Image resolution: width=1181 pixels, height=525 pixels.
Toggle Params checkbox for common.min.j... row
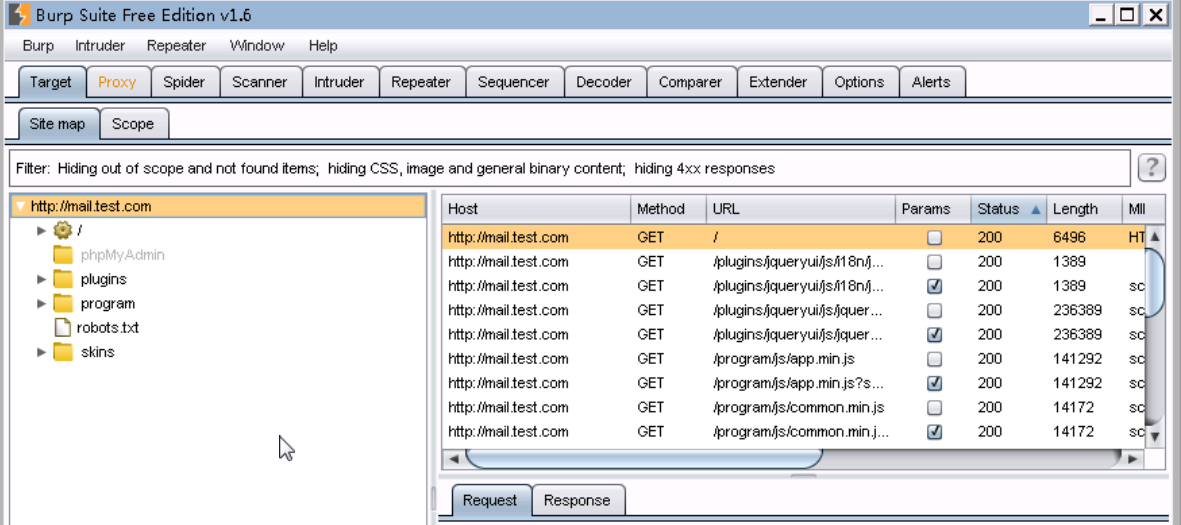tap(935, 432)
